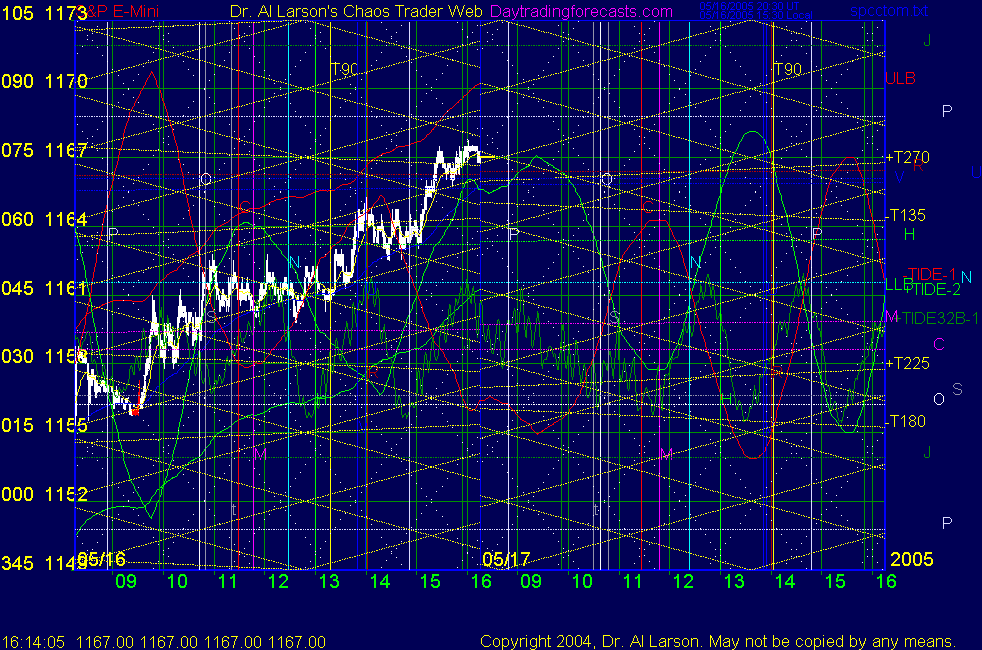982x650 pixels.
Task: Select the "060 1164" price axis label
Action: (x=44, y=219)
